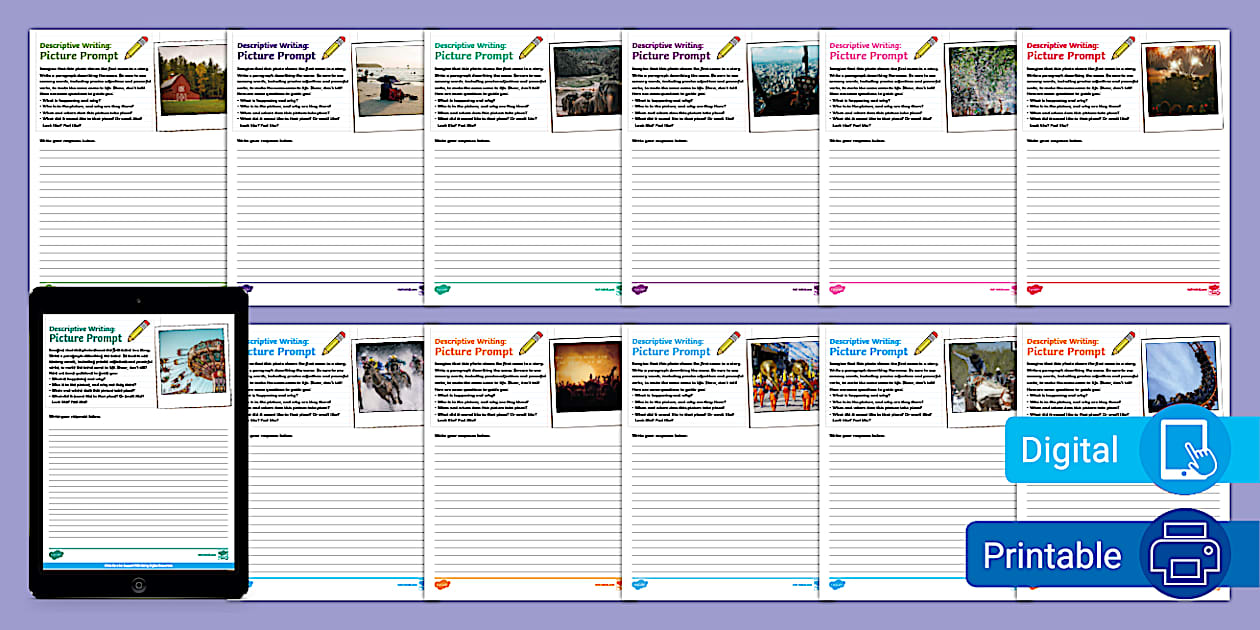The image size is (1260, 630).
Task: Select the pencil icon on the beach worksheet
Action: tap(333, 48)
